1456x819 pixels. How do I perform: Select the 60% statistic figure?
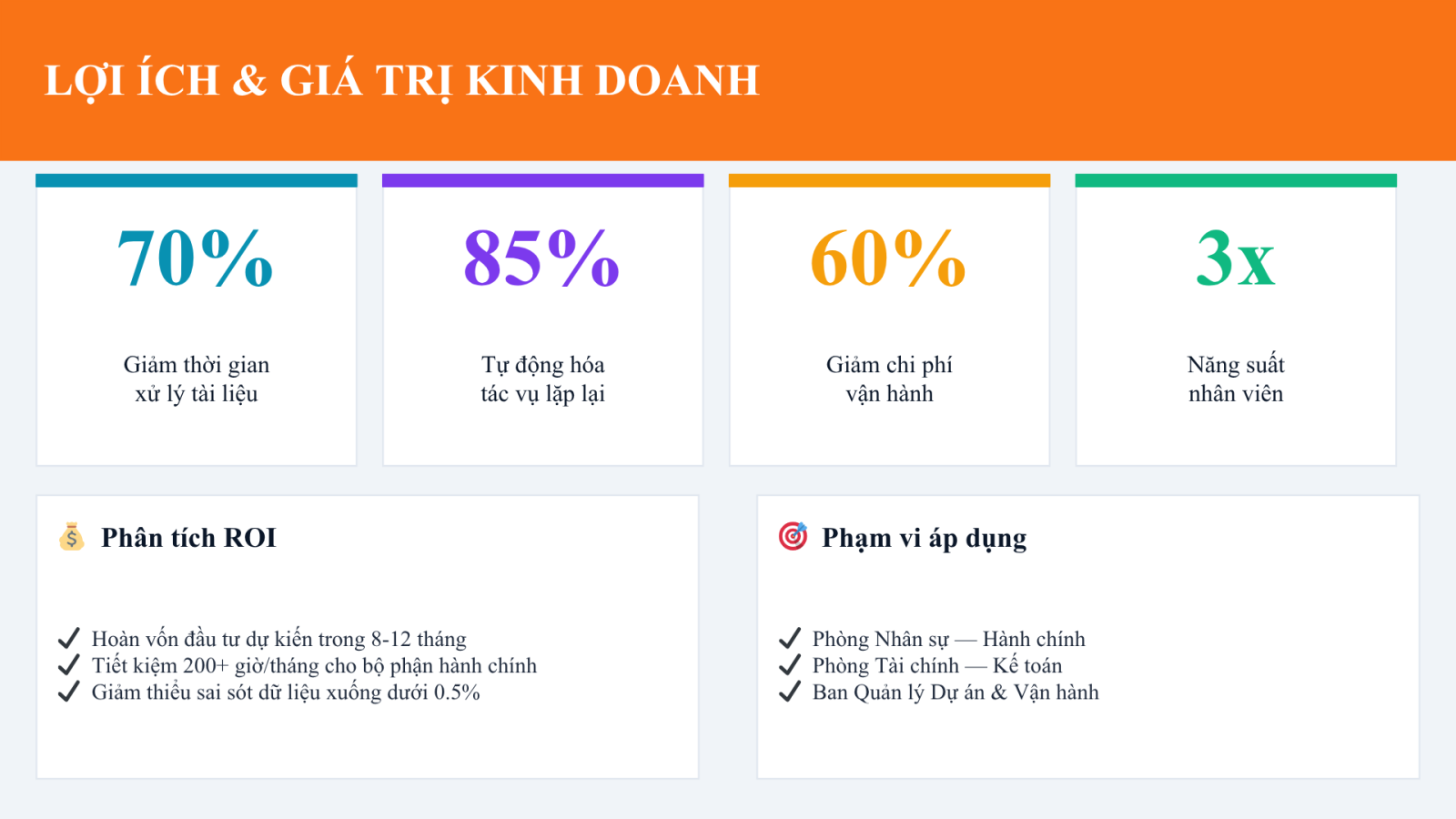pyautogui.click(x=888, y=258)
